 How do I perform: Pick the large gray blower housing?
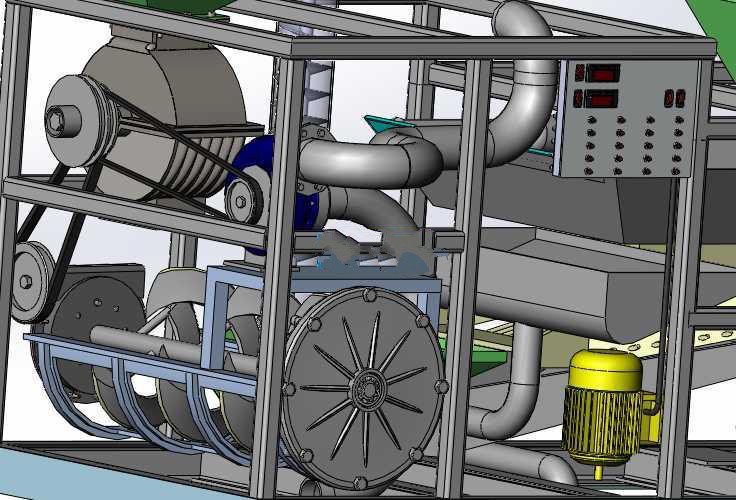pyautogui.click(x=164, y=120)
